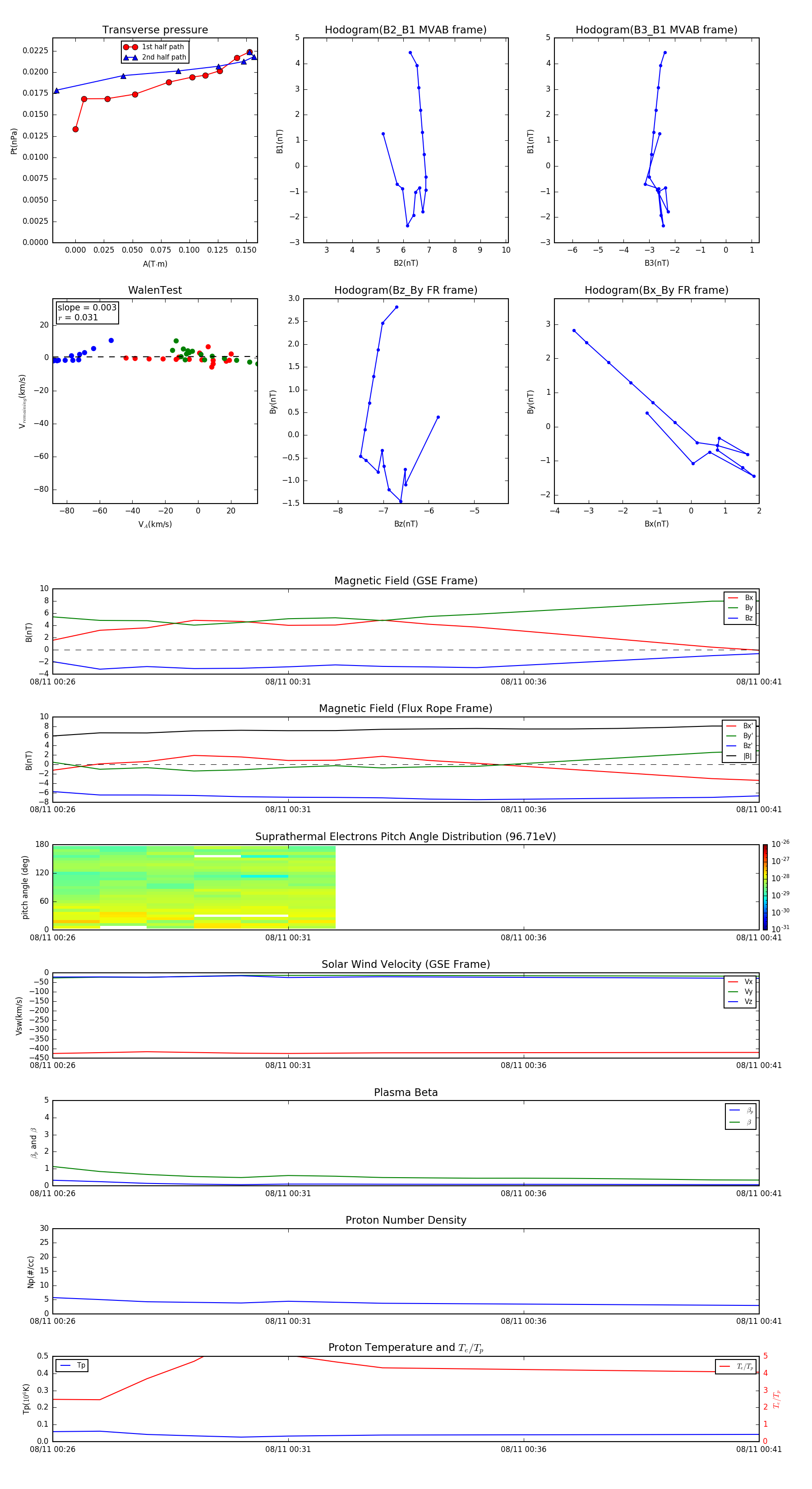
Task: Click the red Te/Tp right-hand axis label
Action: coord(776,1399)
